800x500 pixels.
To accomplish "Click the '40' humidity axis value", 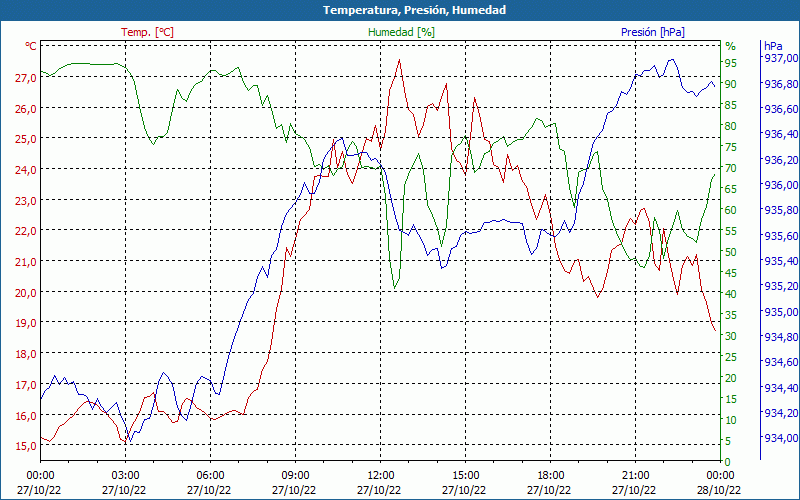I will tap(731, 294).
